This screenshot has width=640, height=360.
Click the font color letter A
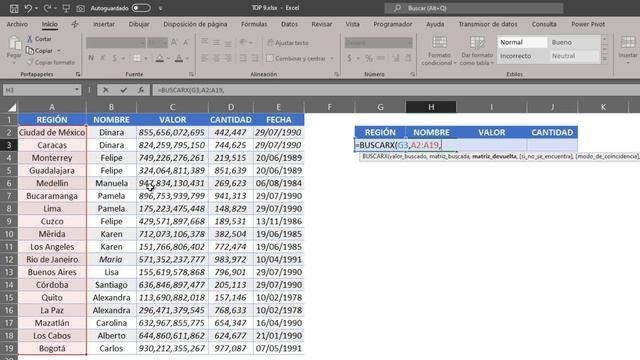179,58
